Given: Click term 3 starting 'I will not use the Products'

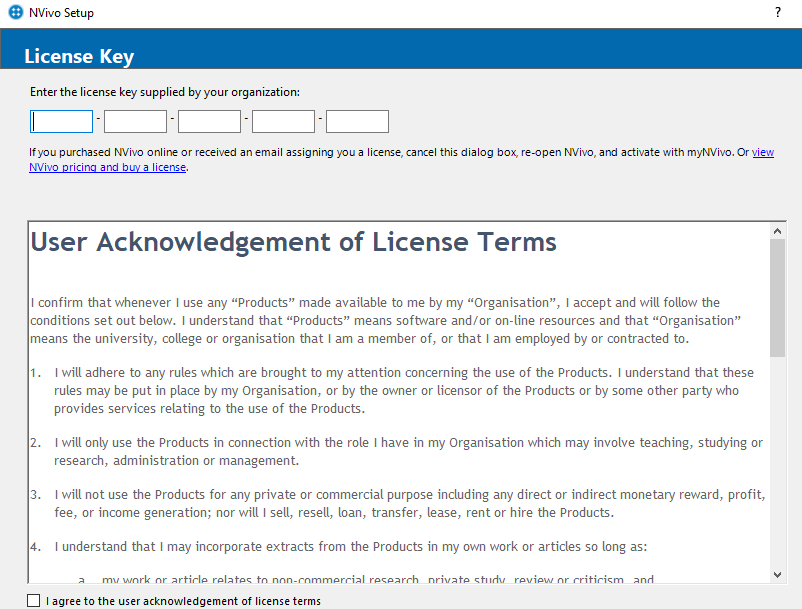Looking at the screenshot, I should [x=410, y=504].
